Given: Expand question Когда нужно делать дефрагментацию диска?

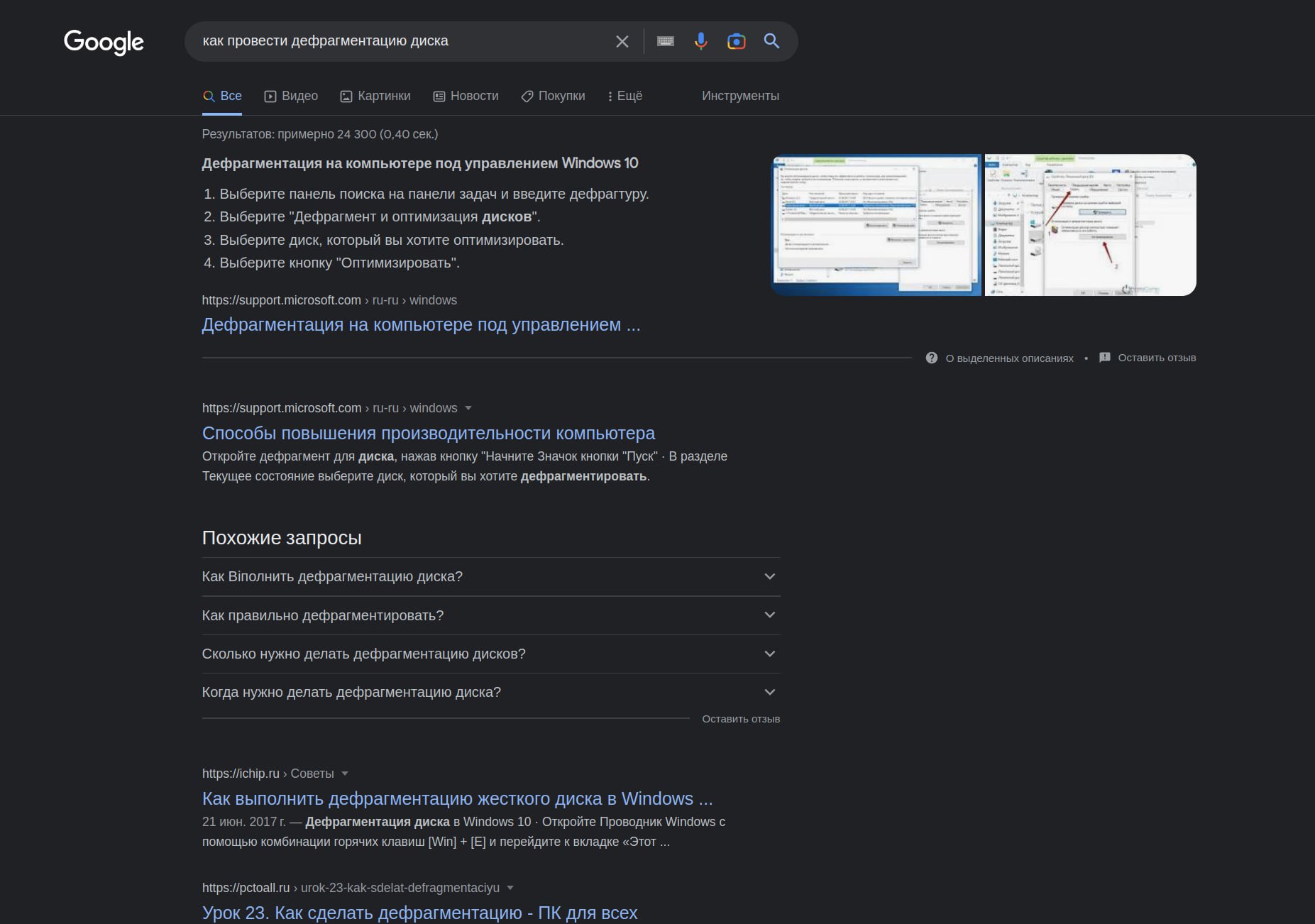Looking at the screenshot, I should click(491, 692).
